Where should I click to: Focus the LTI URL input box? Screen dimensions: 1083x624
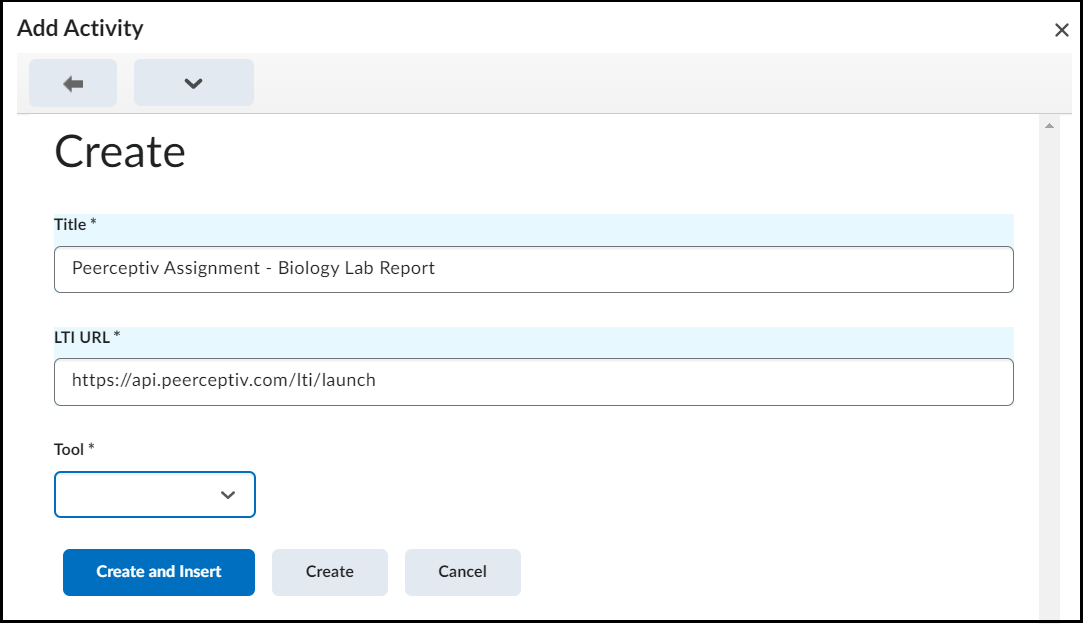[x=533, y=381]
